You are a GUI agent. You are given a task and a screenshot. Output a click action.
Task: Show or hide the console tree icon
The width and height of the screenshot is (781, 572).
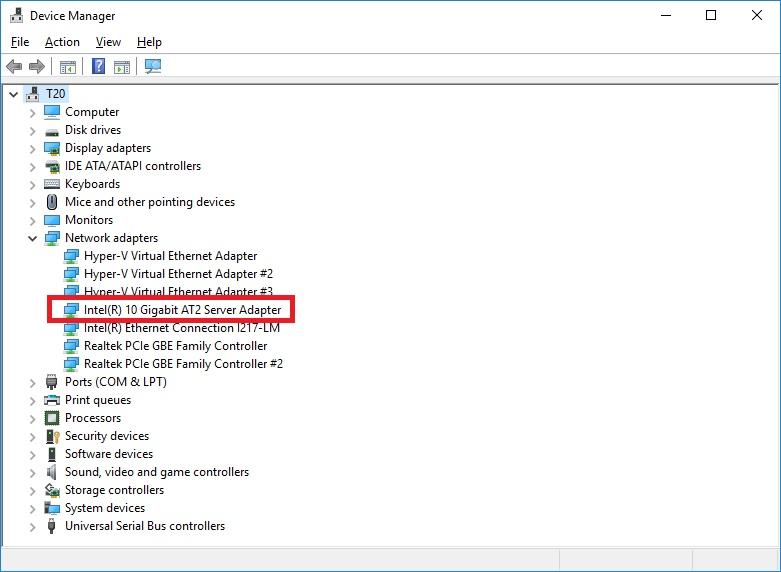(x=68, y=66)
